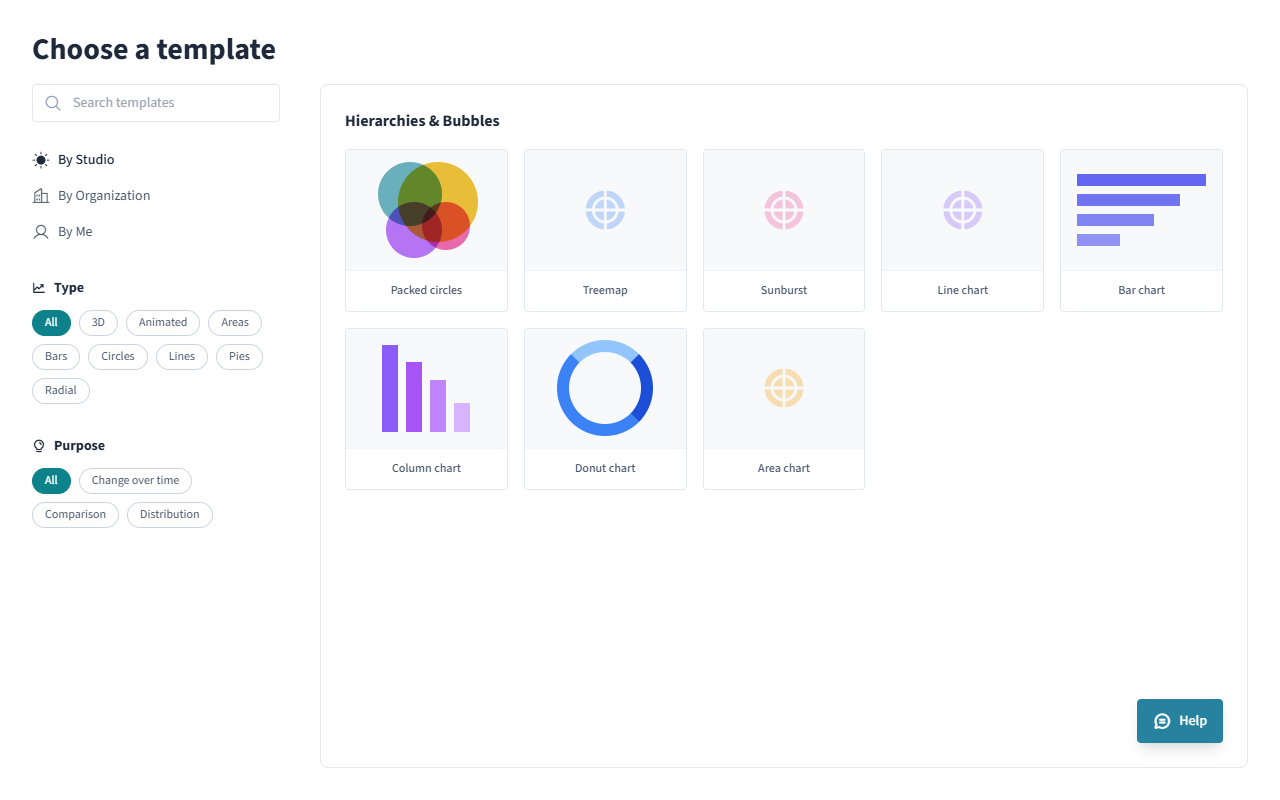This screenshot has height=800, width=1280.
Task: Select the By Studio sun icon
Action: (41, 160)
